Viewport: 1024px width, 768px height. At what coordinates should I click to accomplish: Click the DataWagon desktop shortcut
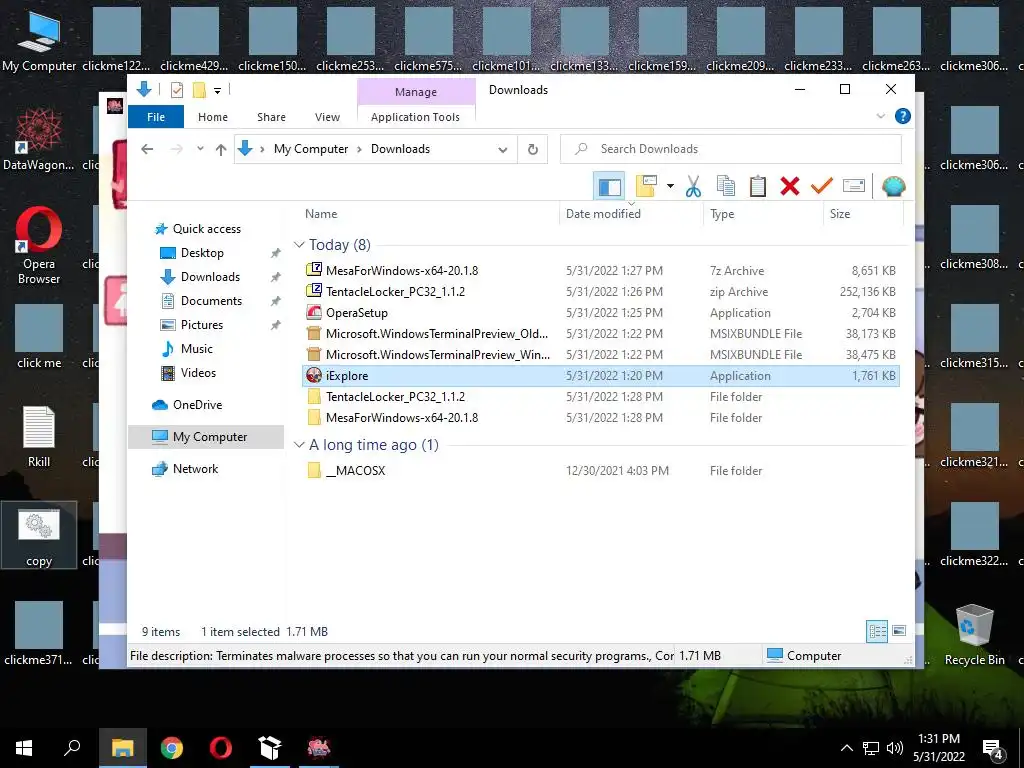click(39, 140)
